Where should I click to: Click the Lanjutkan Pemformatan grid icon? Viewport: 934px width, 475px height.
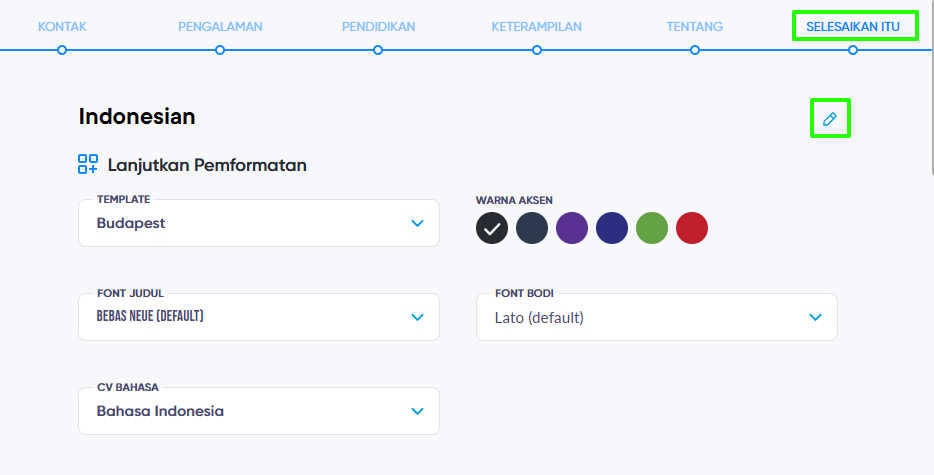(x=88, y=164)
